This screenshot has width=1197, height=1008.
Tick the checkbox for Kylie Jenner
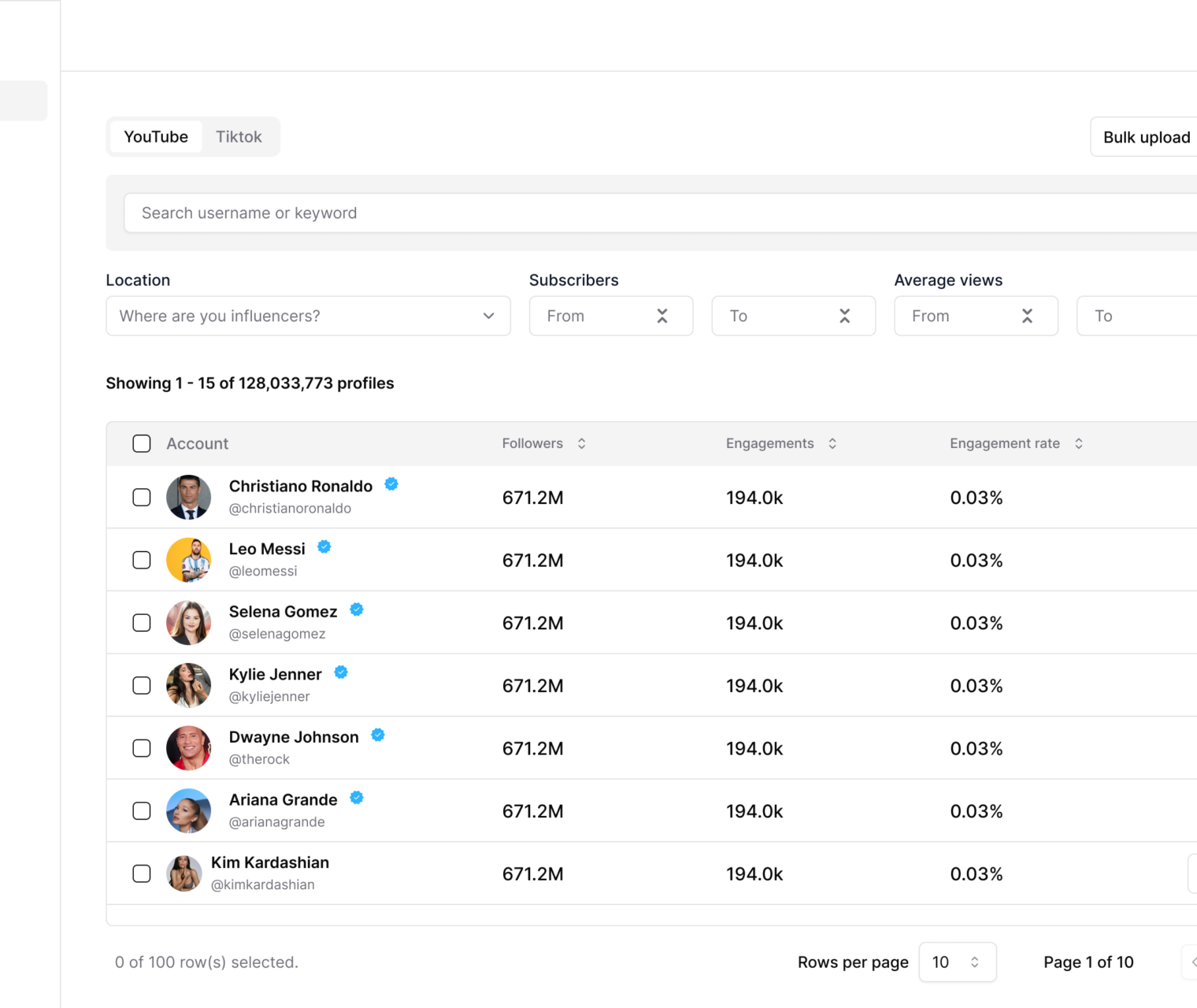(142, 686)
